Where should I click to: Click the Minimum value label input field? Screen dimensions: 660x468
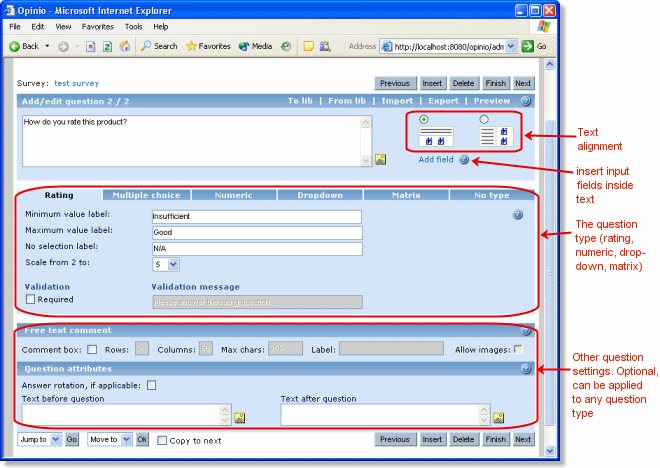pyautogui.click(x=255, y=216)
